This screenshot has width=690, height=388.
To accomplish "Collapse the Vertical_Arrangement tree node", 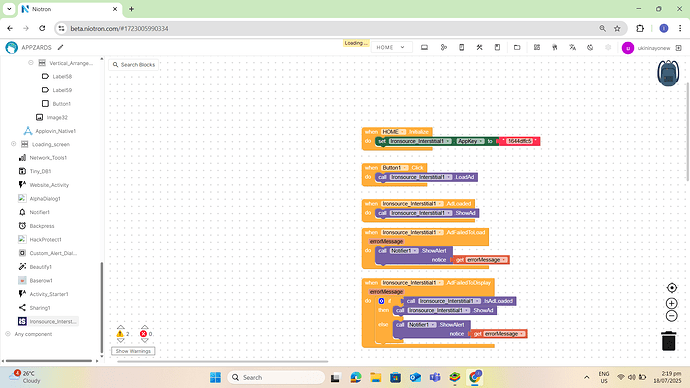I will click(x=31, y=63).
